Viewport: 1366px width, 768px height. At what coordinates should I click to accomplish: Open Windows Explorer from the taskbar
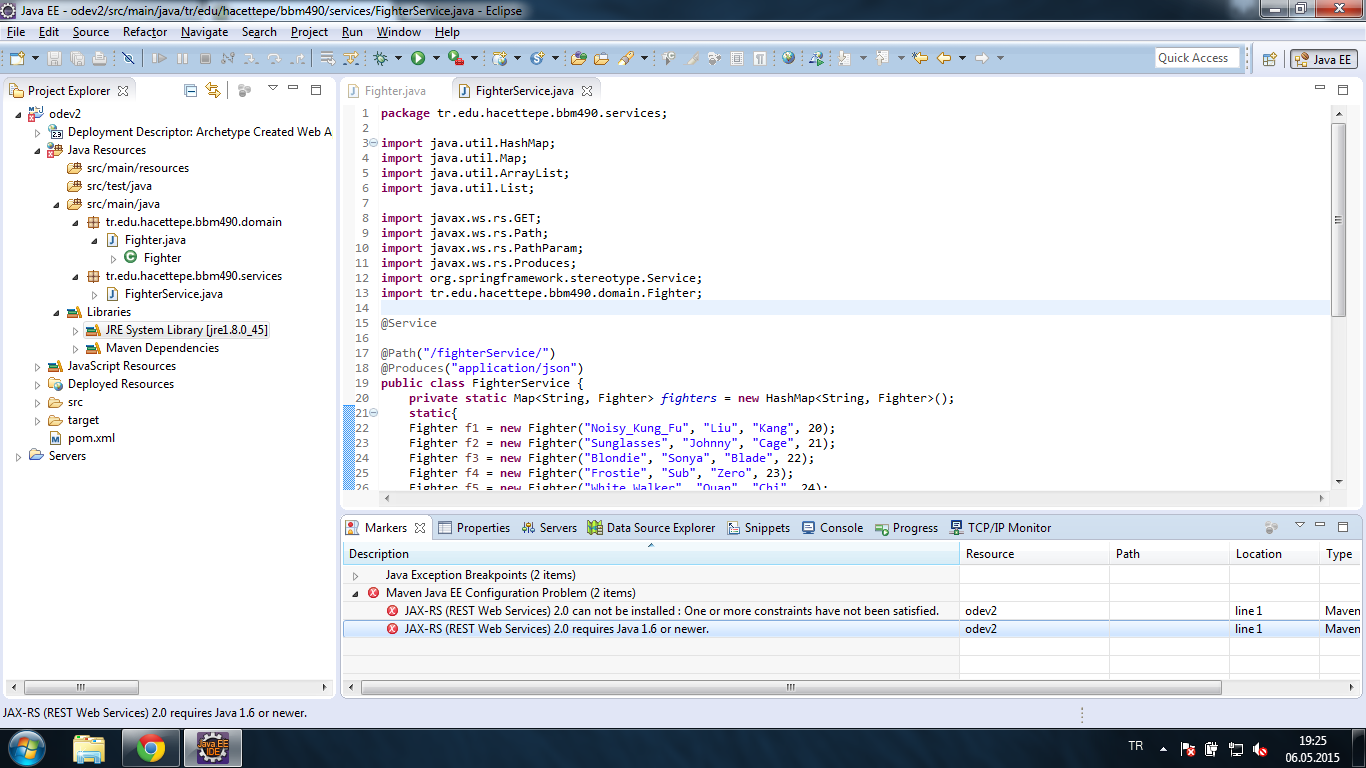[x=89, y=748]
